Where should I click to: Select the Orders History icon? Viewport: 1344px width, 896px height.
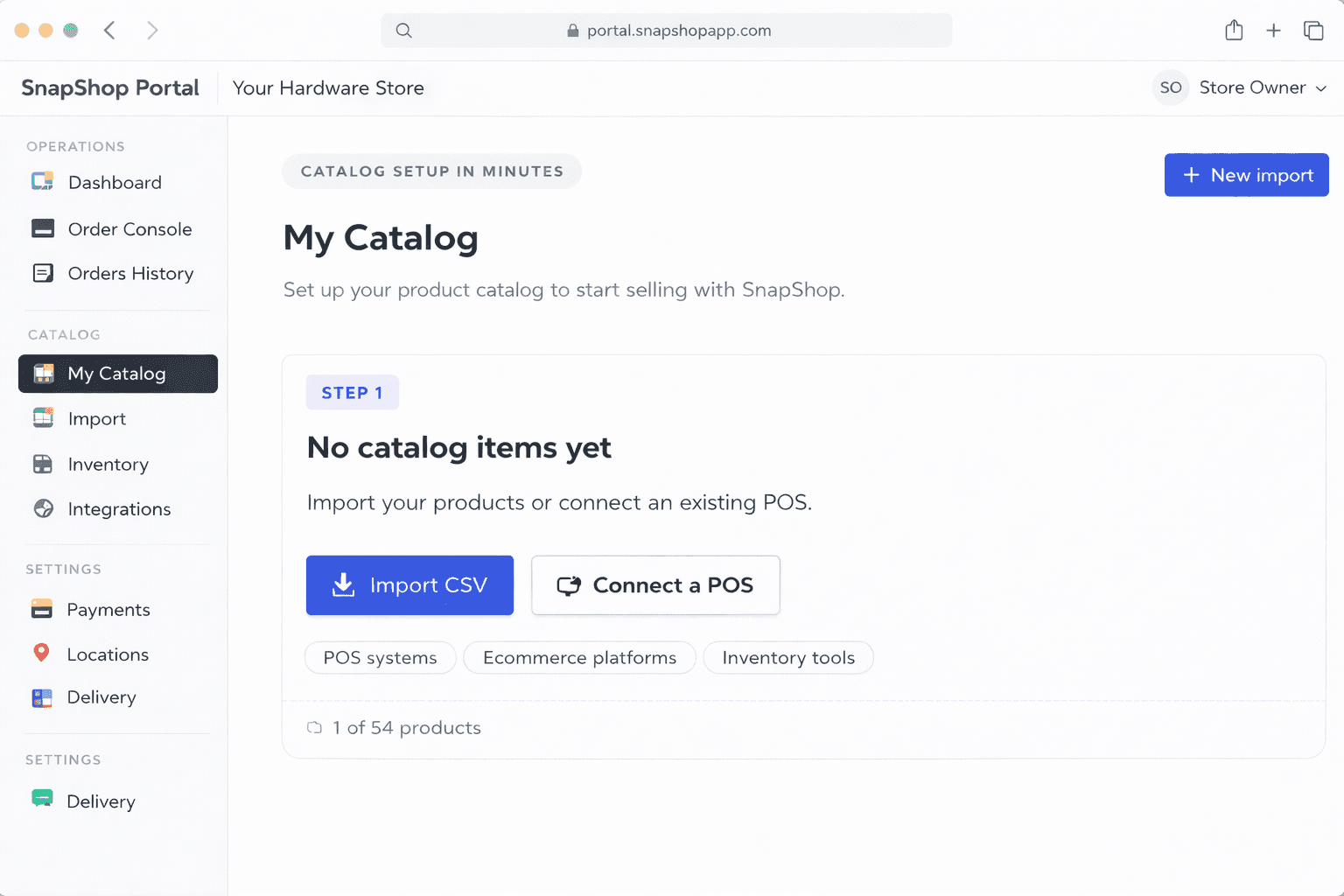[42, 273]
